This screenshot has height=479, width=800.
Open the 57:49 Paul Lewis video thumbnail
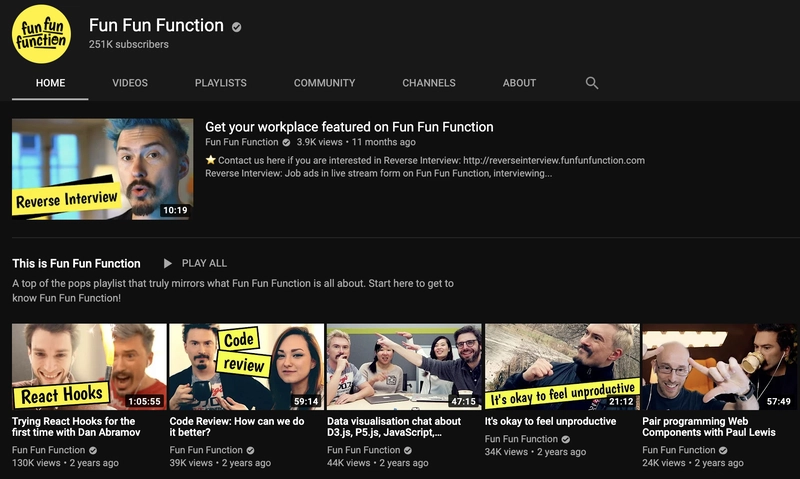click(719, 366)
